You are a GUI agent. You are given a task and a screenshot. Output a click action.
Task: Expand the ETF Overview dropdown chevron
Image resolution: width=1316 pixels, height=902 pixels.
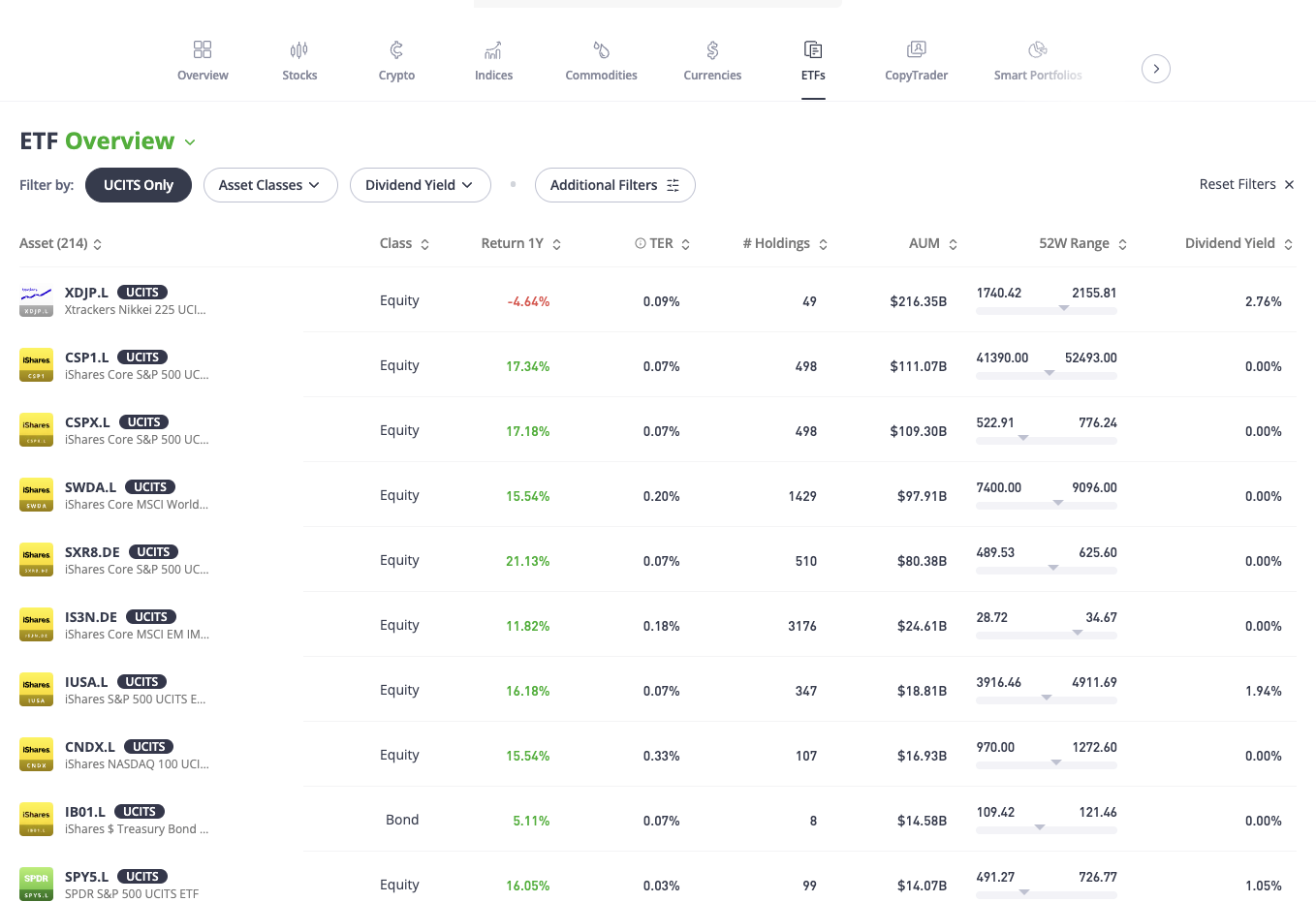[x=190, y=142]
